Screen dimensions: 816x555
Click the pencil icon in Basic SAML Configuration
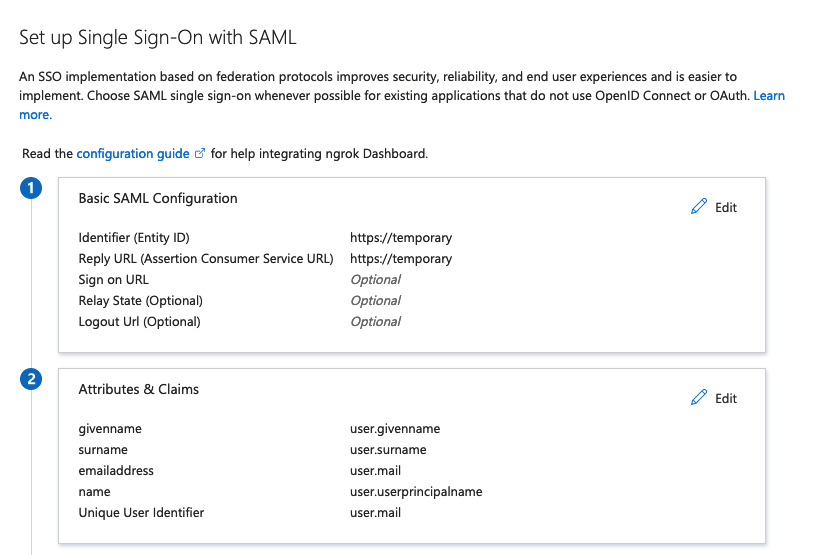tap(699, 207)
